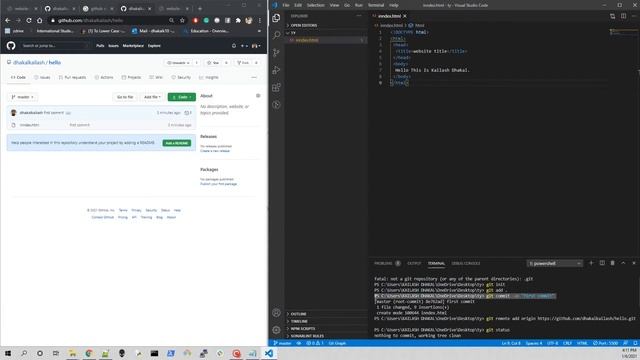Click the Go to file button
The image size is (640, 360).
click(x=125, y=97)
